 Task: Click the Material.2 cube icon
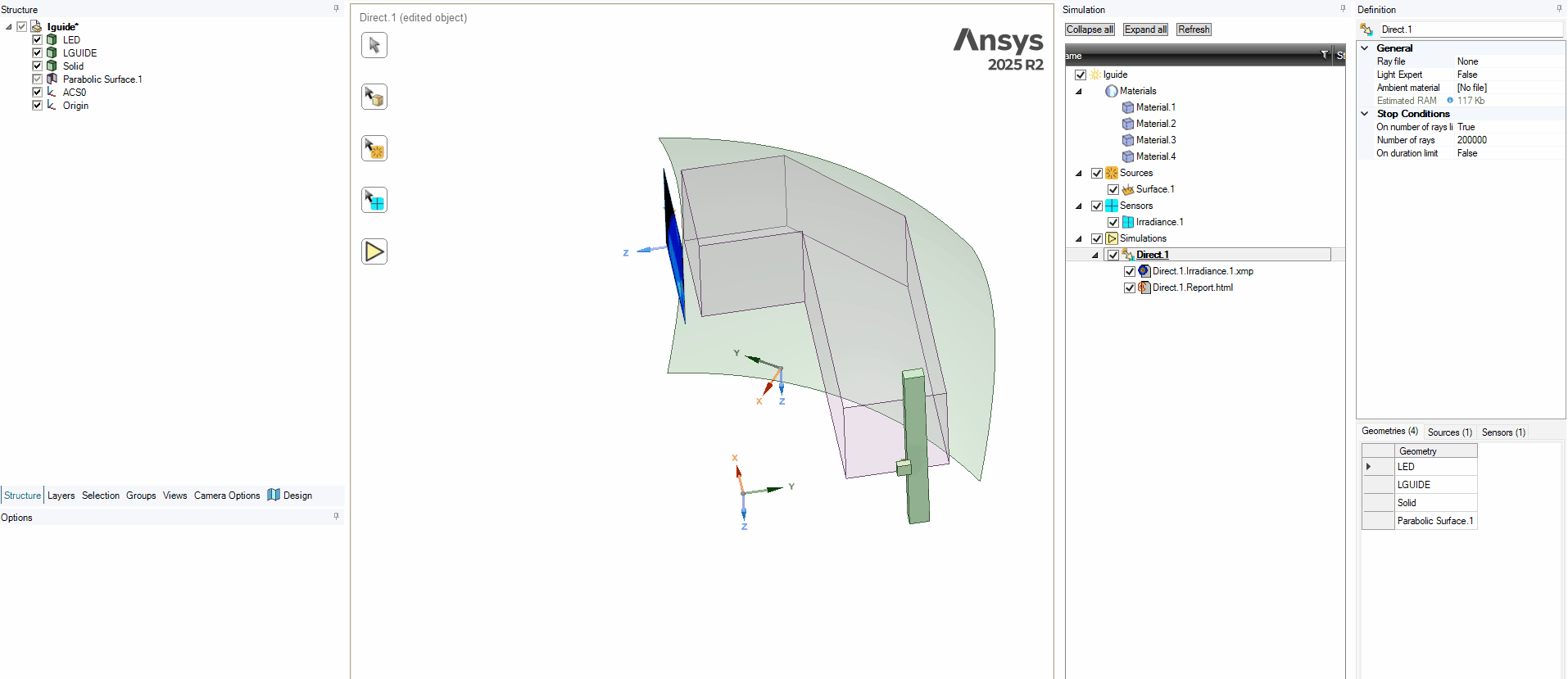click(1128, 124)
